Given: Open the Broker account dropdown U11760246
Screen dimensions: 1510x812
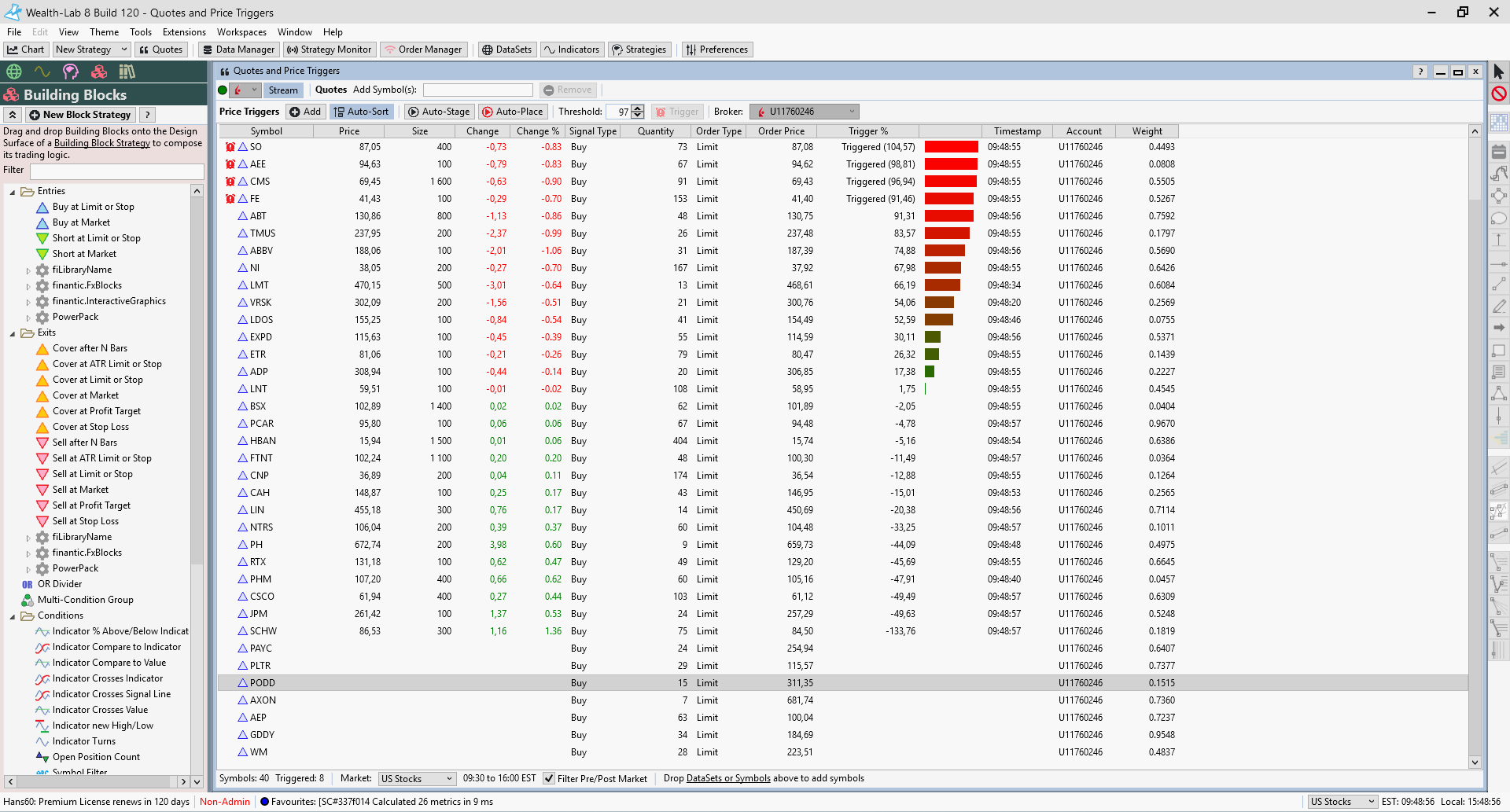Looking at the screenshot, I should [804, 112].
